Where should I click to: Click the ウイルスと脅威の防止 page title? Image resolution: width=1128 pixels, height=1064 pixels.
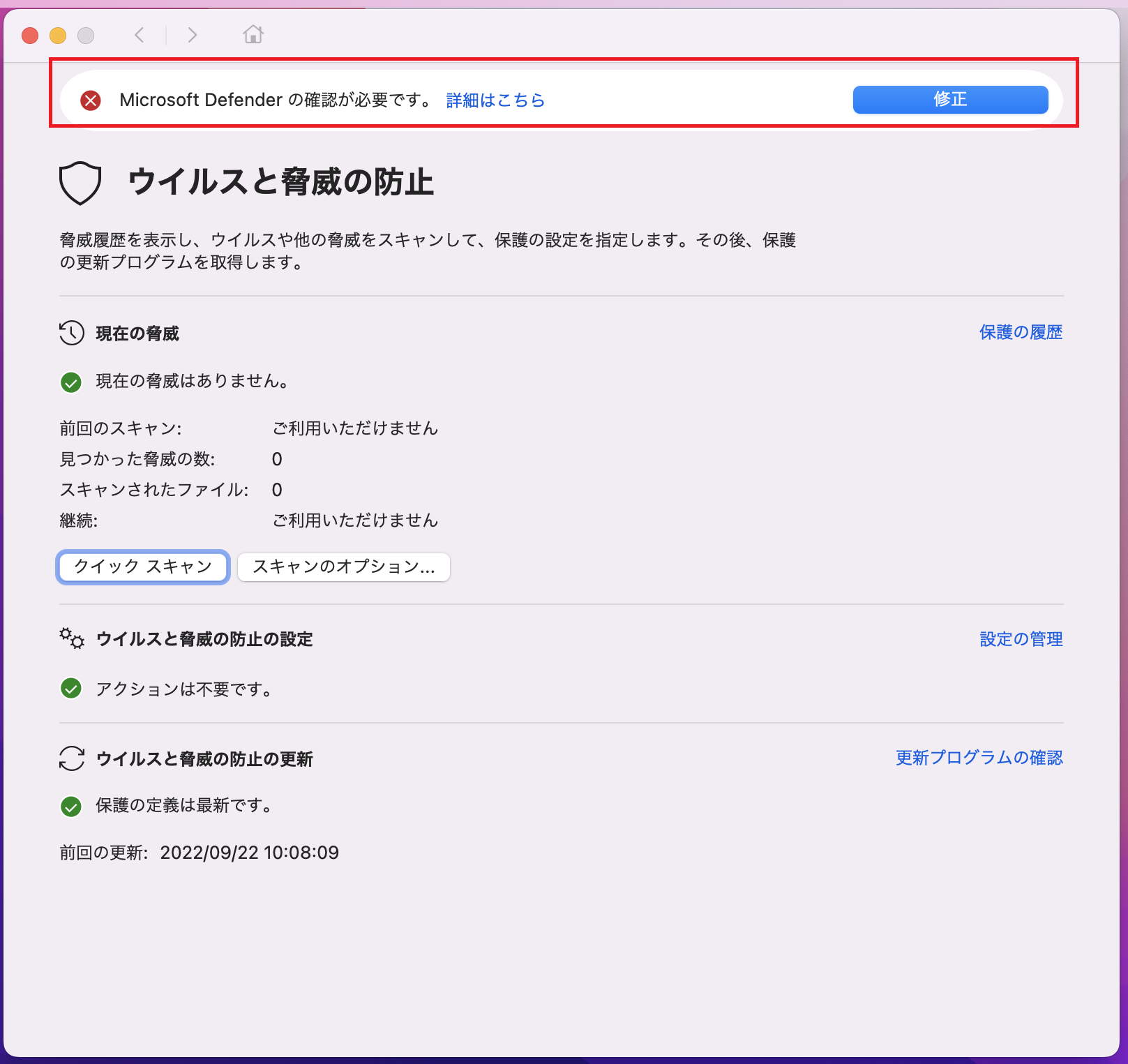tap(281, 183)
